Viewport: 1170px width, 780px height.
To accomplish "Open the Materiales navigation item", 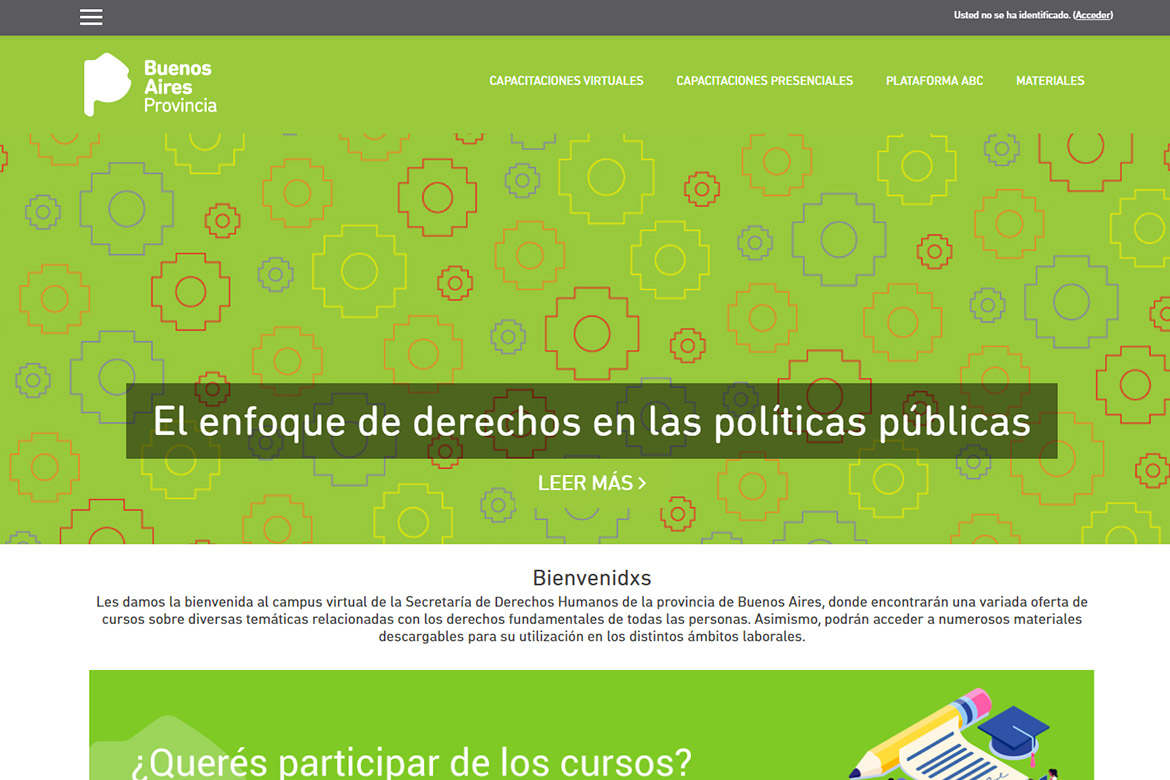I will pyautogui.click(x=1050, y=81).
